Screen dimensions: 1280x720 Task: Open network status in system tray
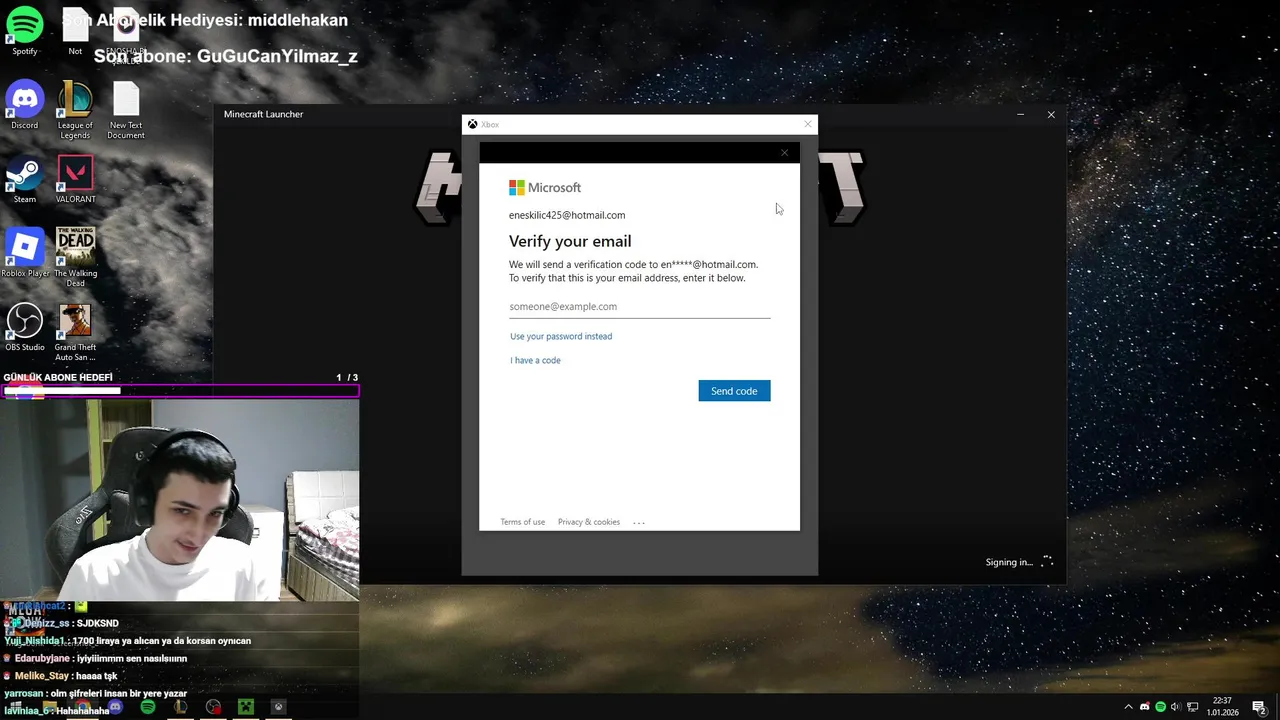(1192, 707)
